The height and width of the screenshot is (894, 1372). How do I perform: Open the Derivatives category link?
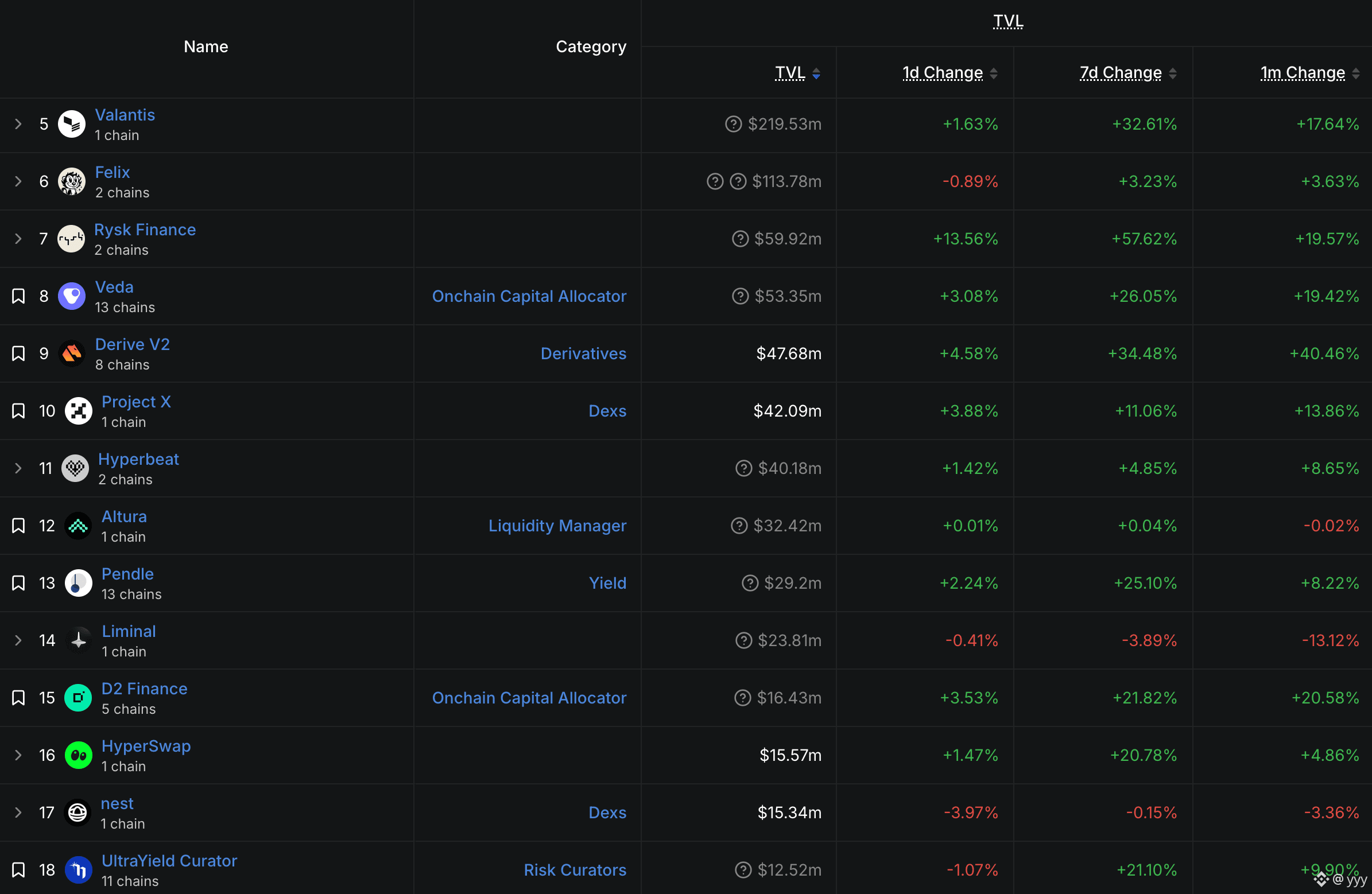pyautogui.click(x=583, y=353)
